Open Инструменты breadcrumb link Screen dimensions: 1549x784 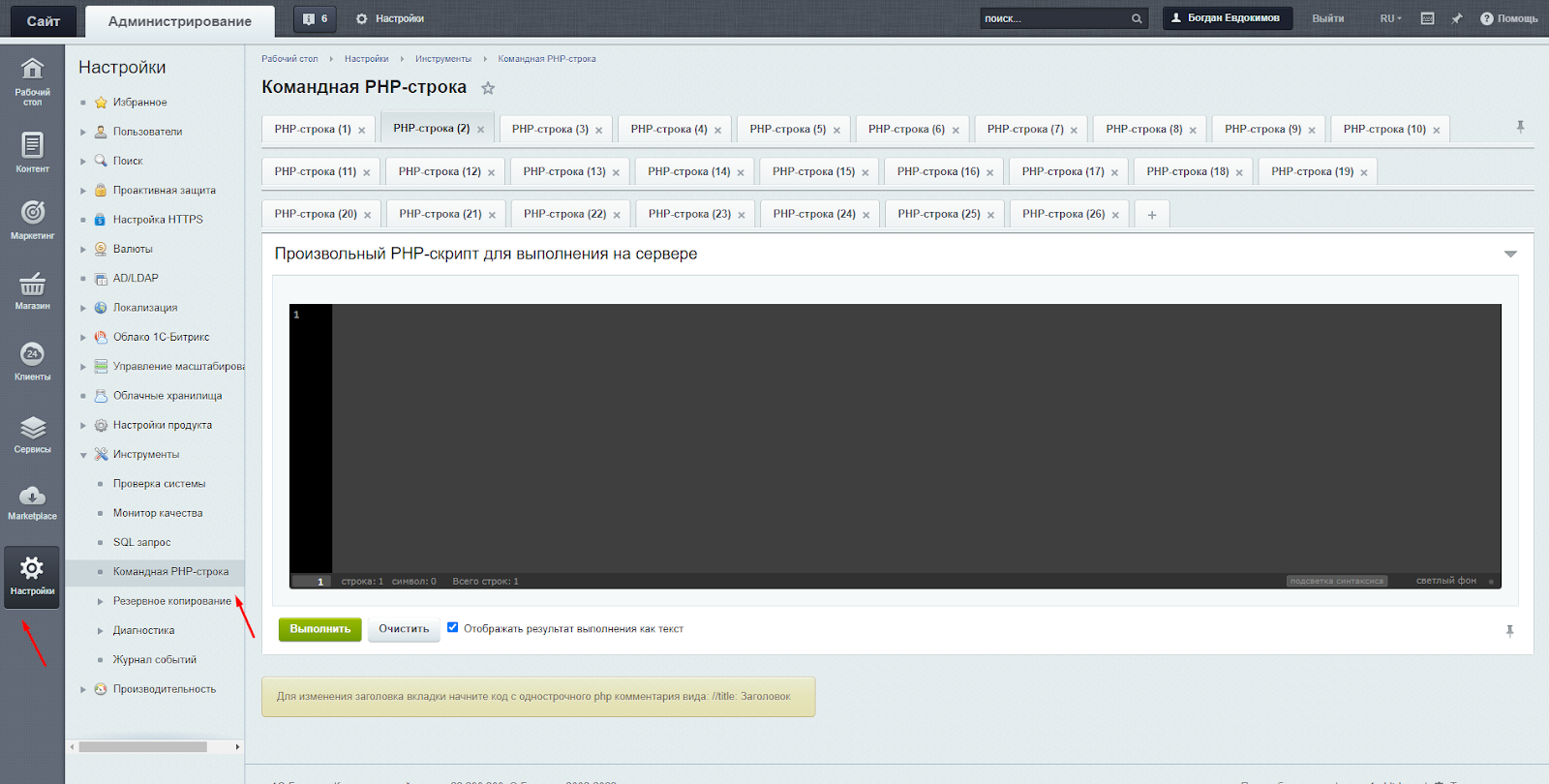(443, 59)
